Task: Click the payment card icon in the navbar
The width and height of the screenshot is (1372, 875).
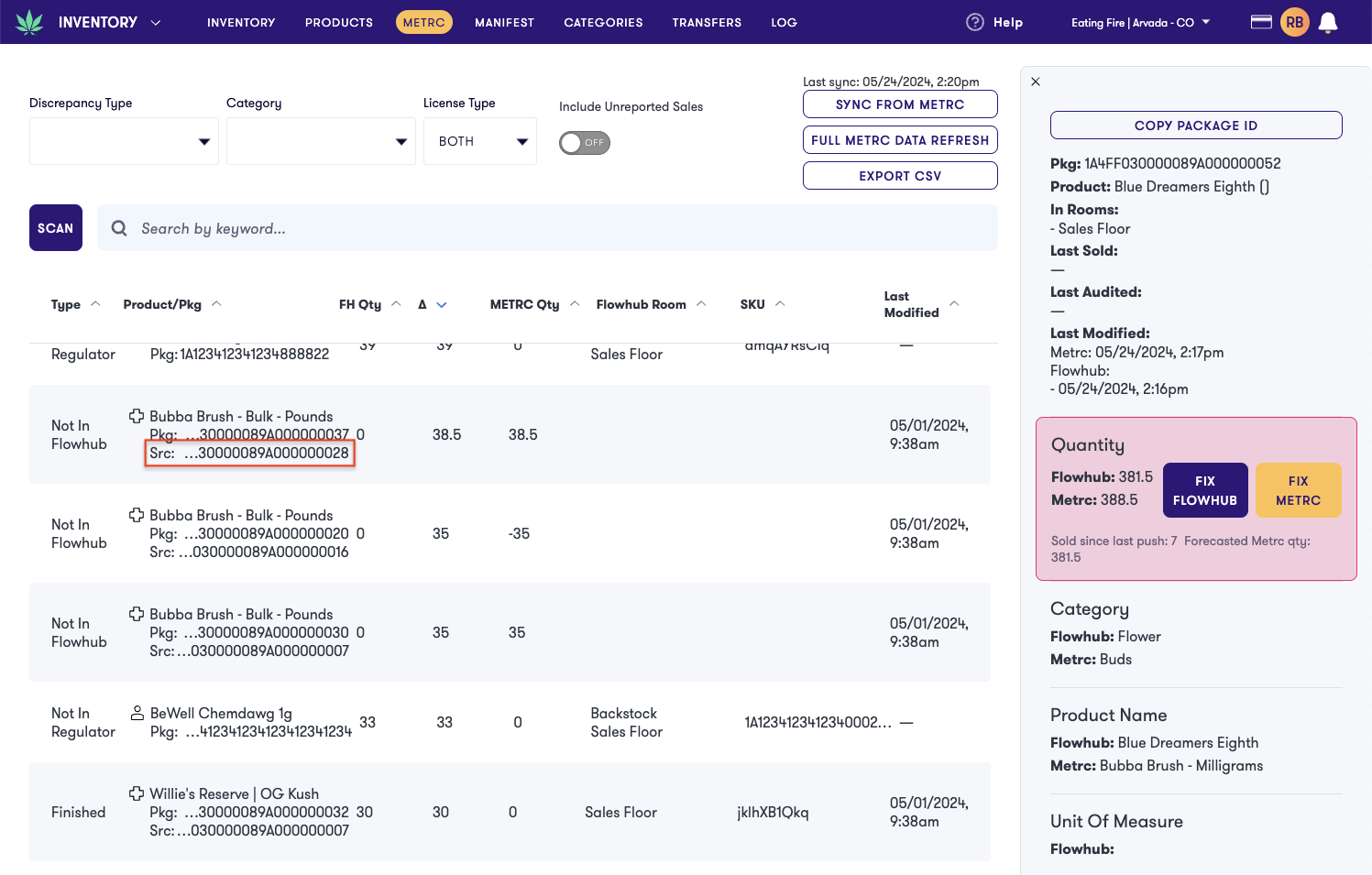Action: click(1261, 21)
